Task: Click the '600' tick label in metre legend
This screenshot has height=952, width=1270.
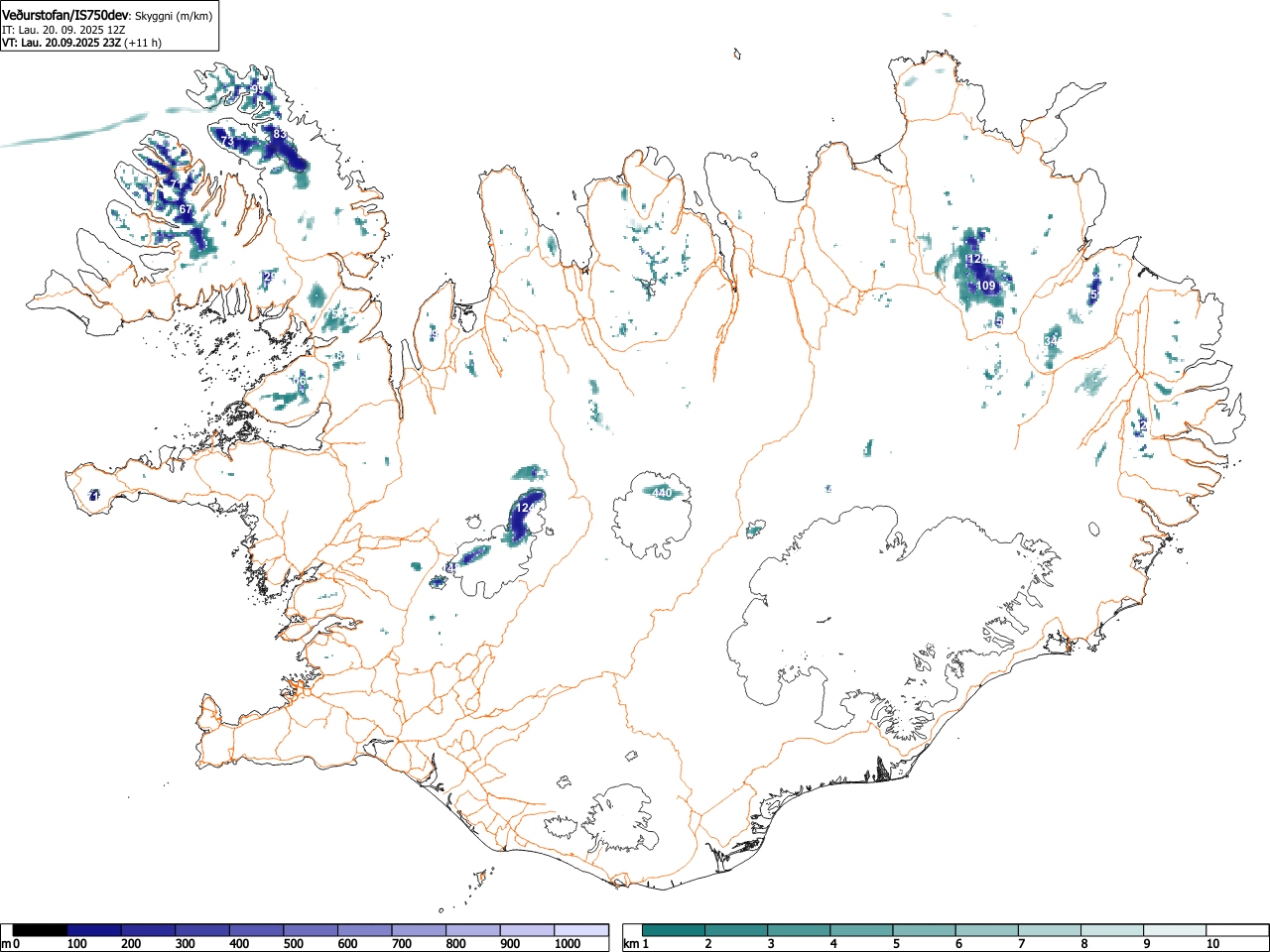Action: tap(347, 944)
